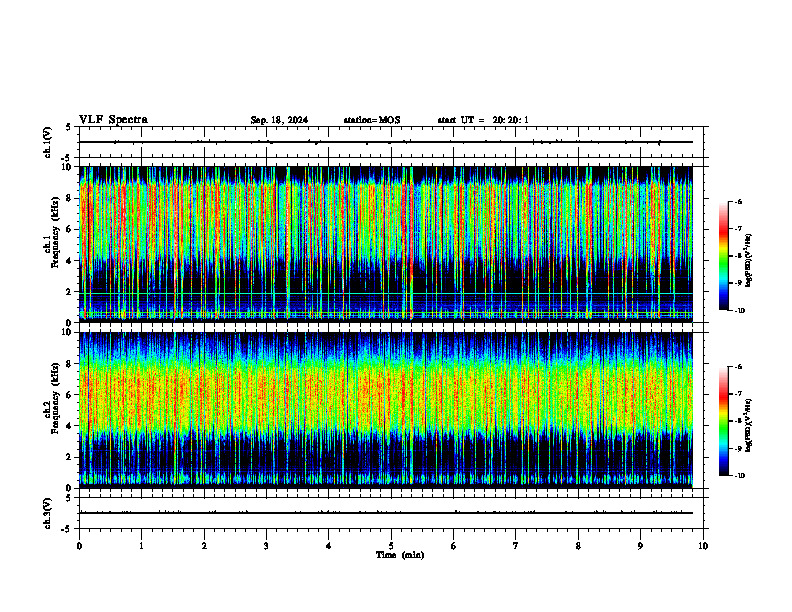
Task: Click the 'station=MOS' label
Action: 372,120
